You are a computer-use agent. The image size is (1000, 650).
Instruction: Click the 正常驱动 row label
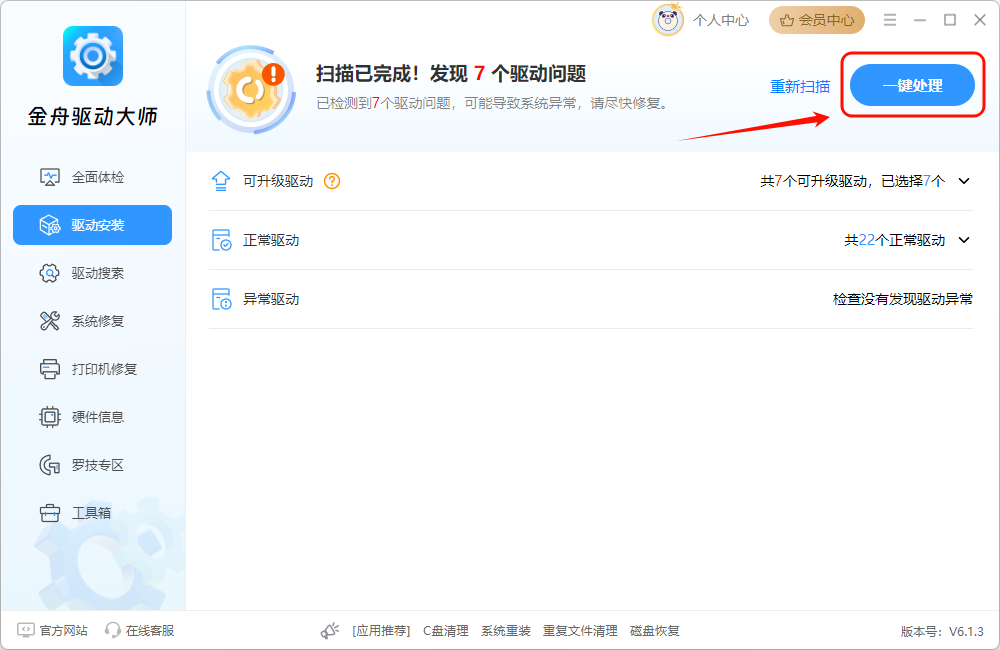tap(271, 240)
